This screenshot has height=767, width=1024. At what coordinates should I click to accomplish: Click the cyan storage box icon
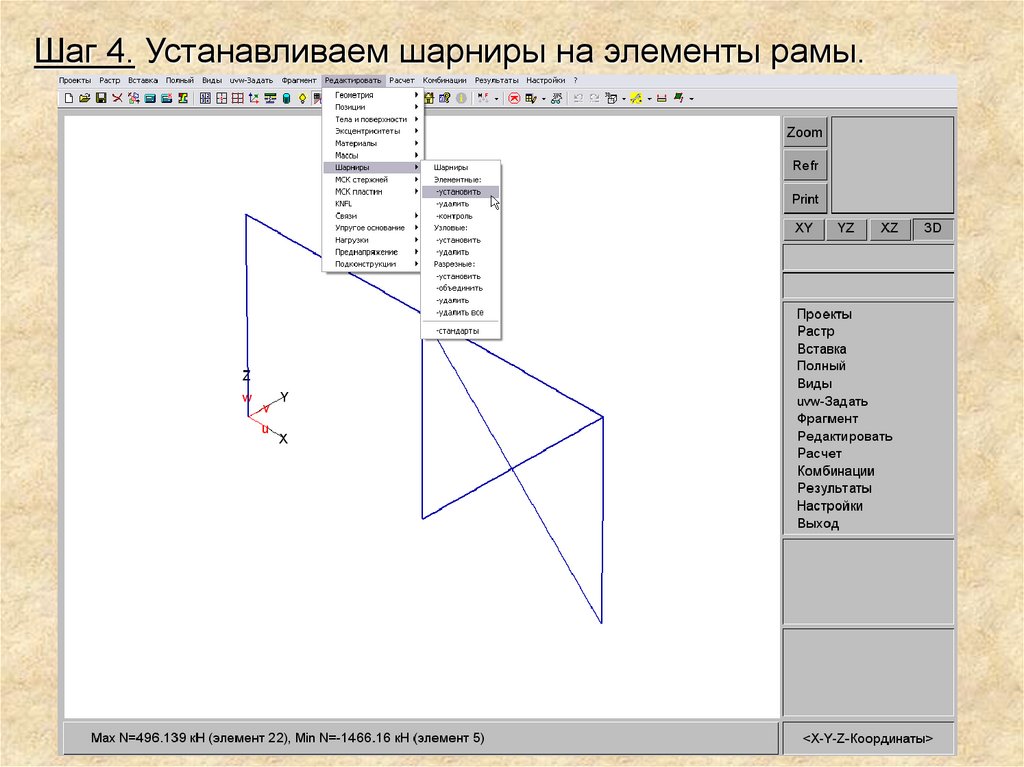pos(150,98)
